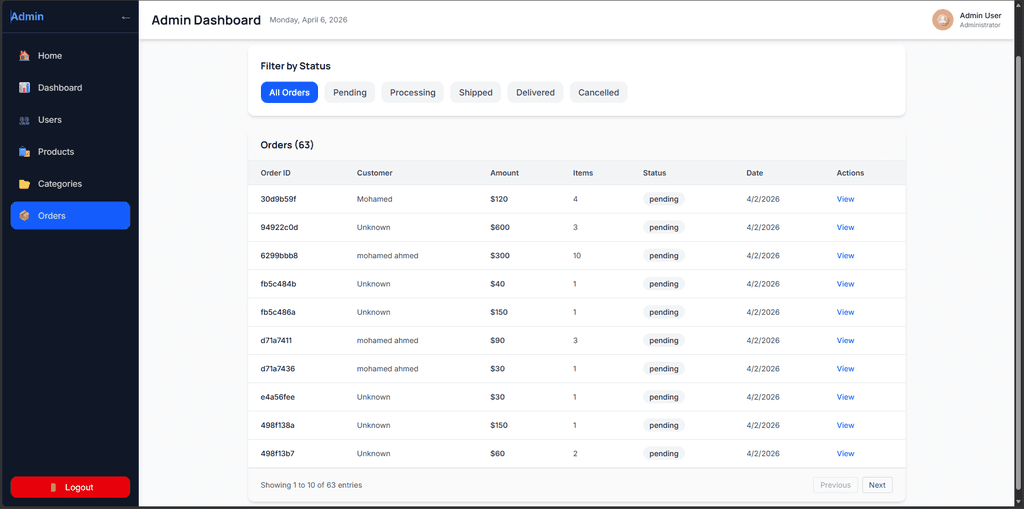
Task: Click the page's vertical scrollbar
Action: (x=1018, y=250)
